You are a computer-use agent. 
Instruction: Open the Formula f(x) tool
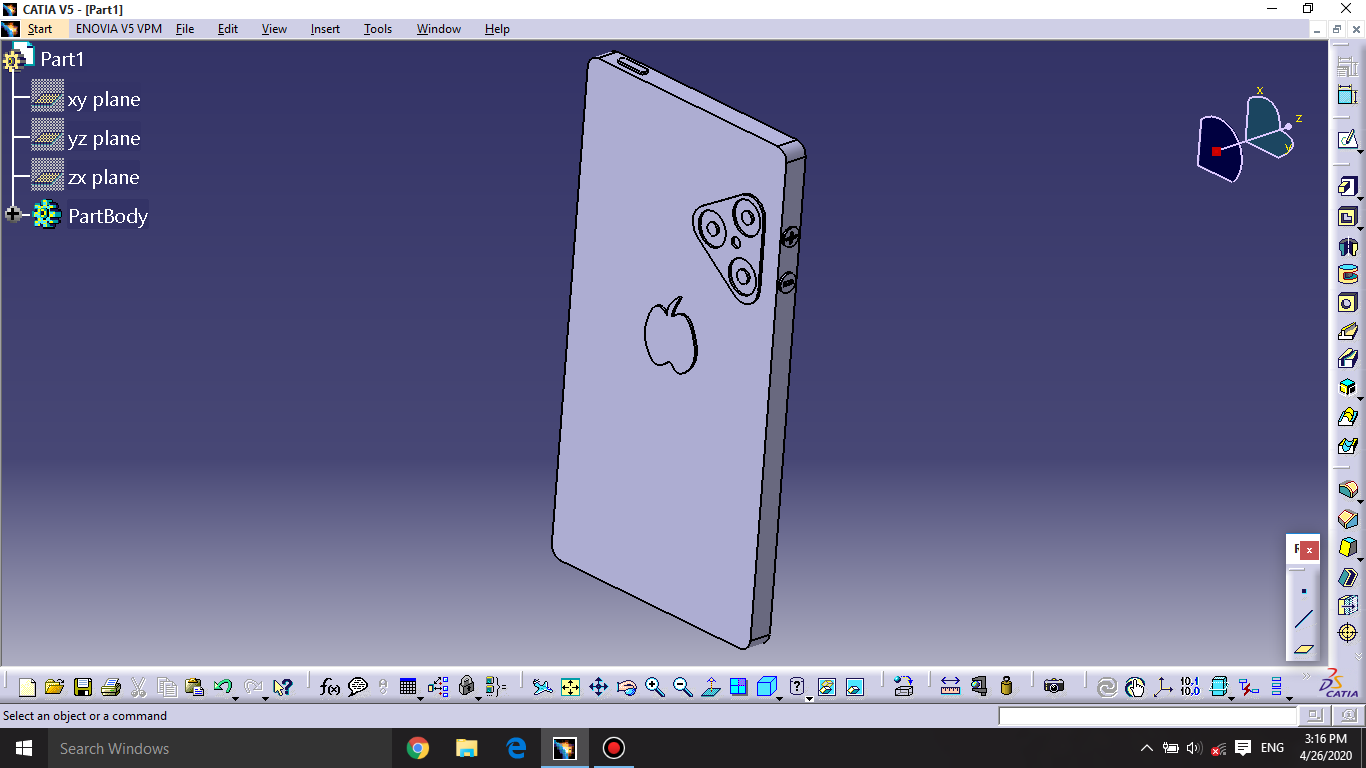pyautogui.click(x=330, y=687)
